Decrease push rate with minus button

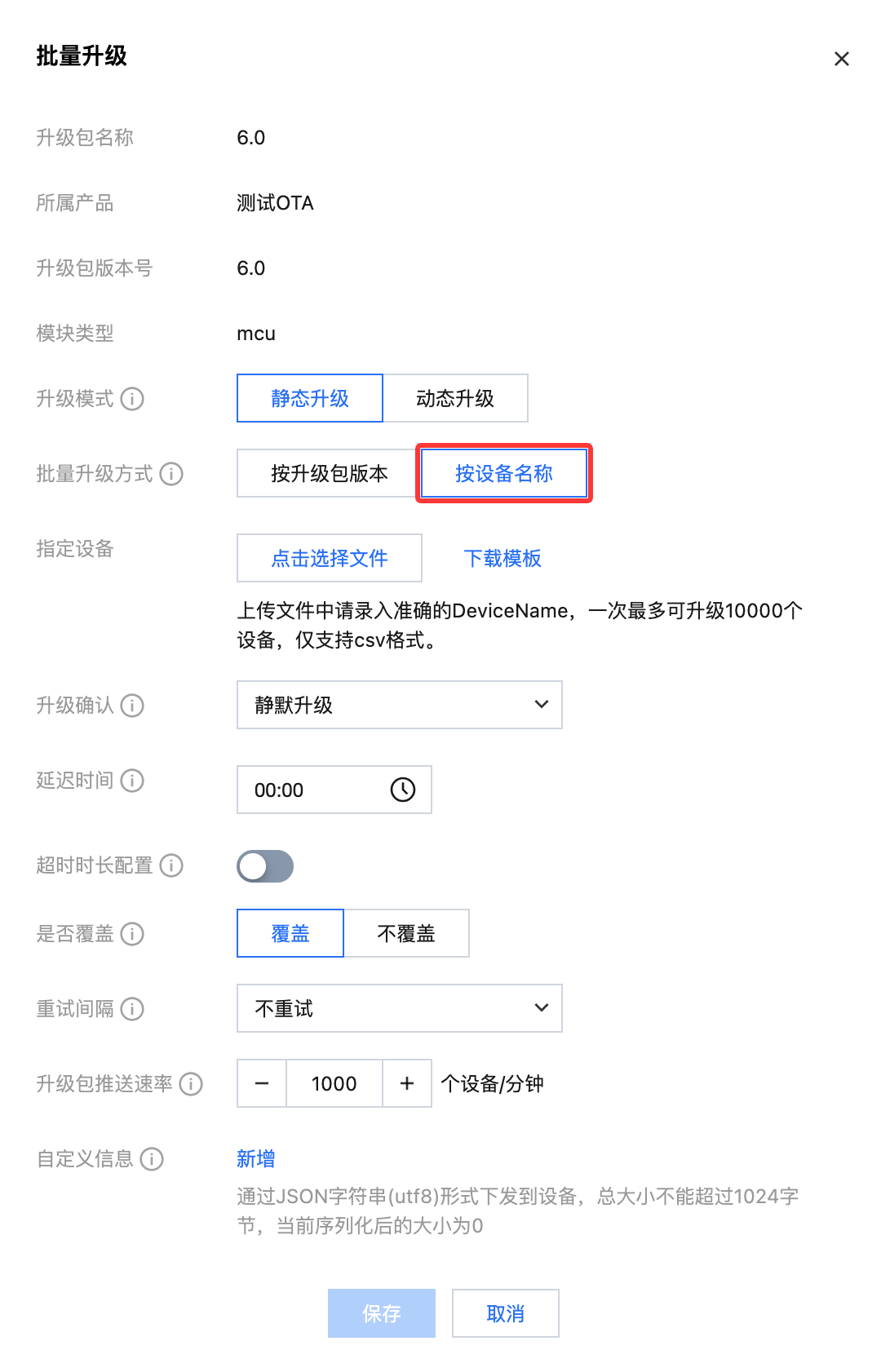(262, 1083)
